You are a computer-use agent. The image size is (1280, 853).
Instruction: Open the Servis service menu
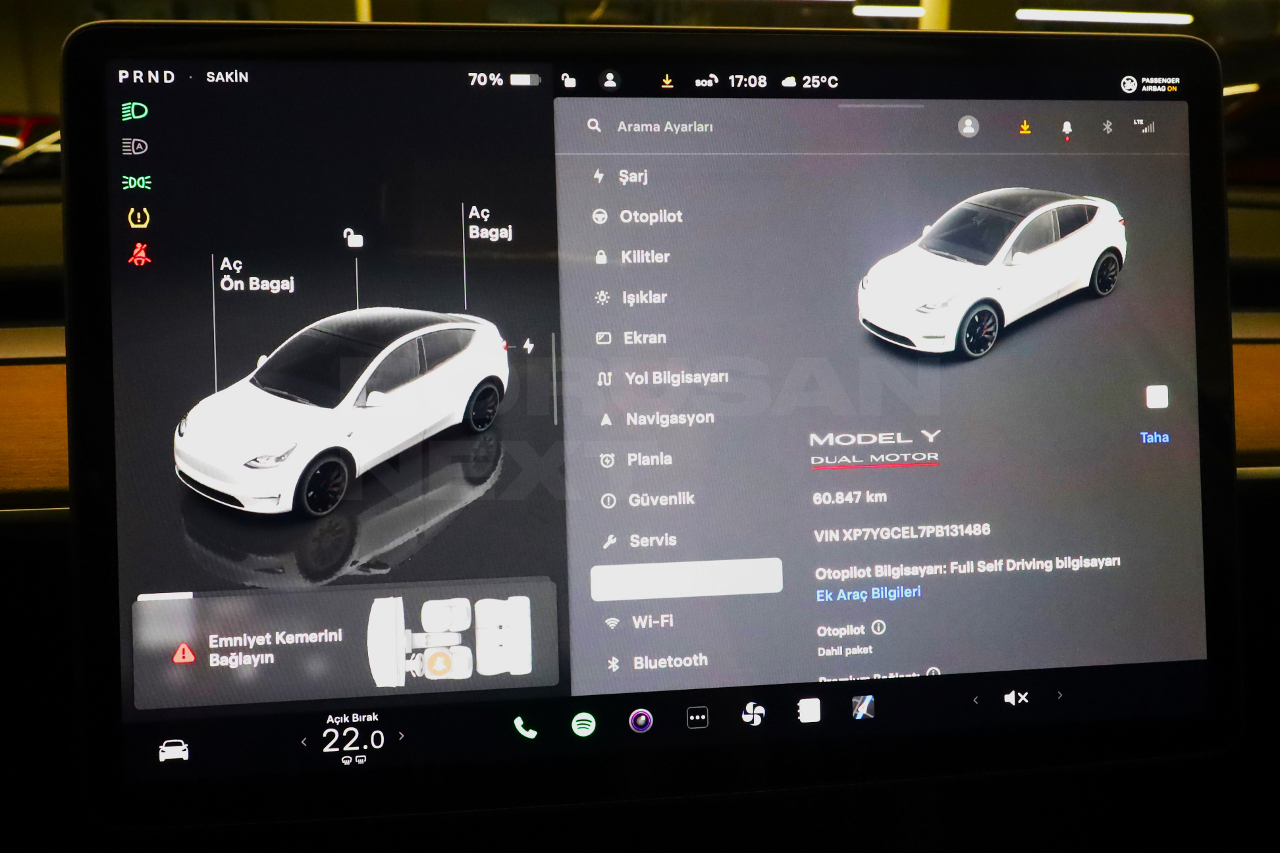[639, 541]
